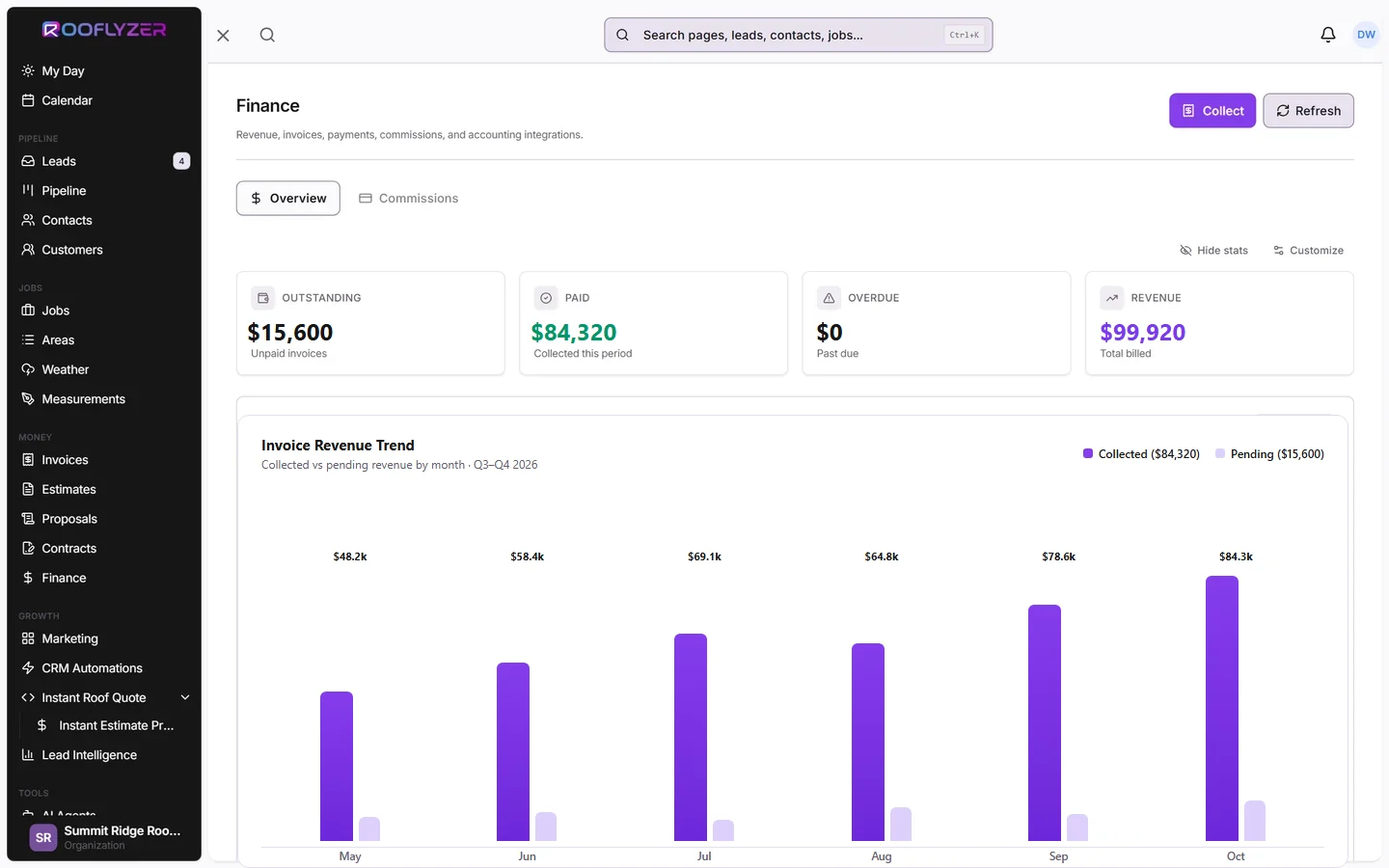Open Contacts in the sidebar
Image resolution: width=1389 pixels, height=868 pixels.
coord(104,220)
